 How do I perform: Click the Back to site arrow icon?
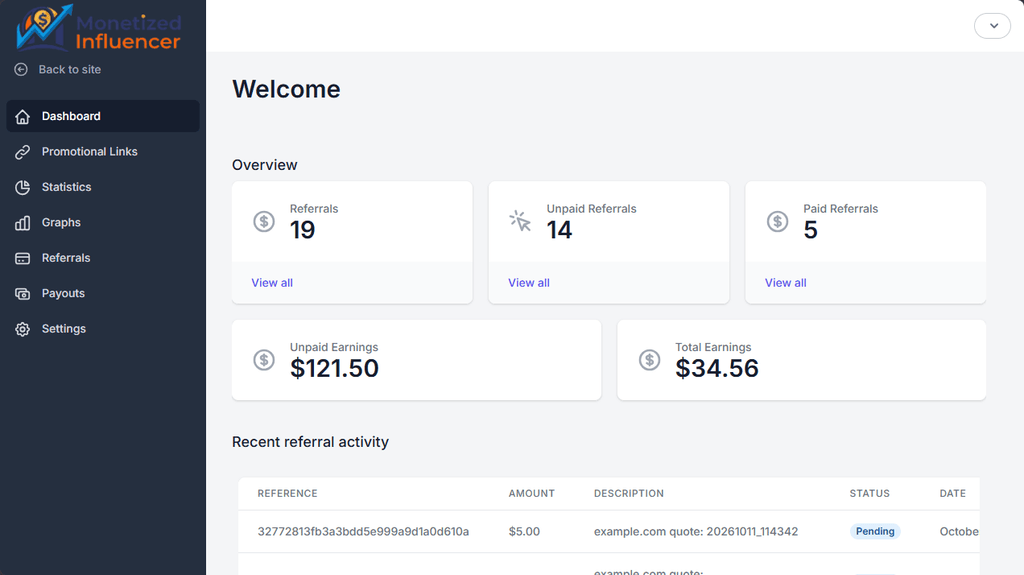[x=21, y=69]
